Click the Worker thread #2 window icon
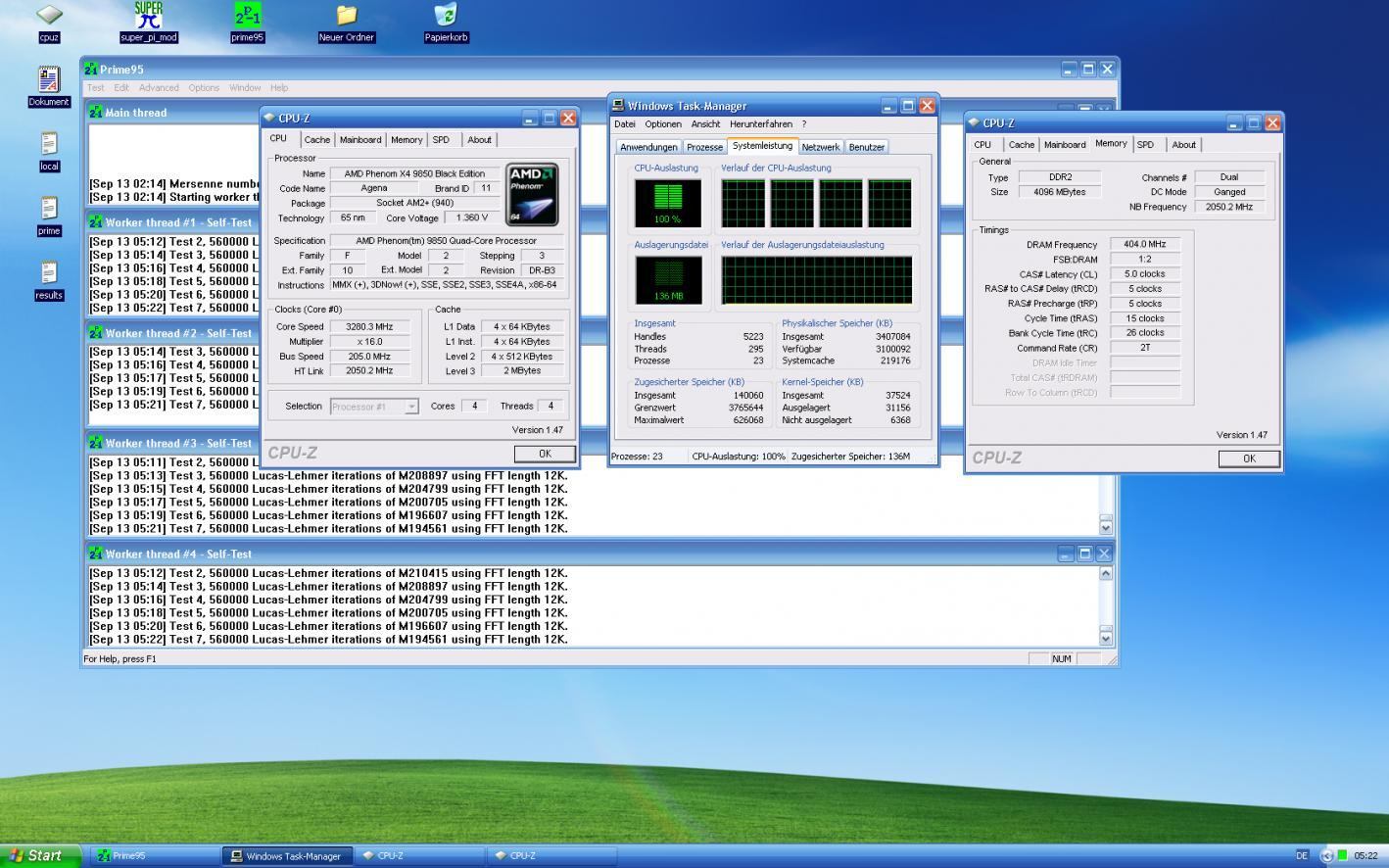 (x=96, y=333)
